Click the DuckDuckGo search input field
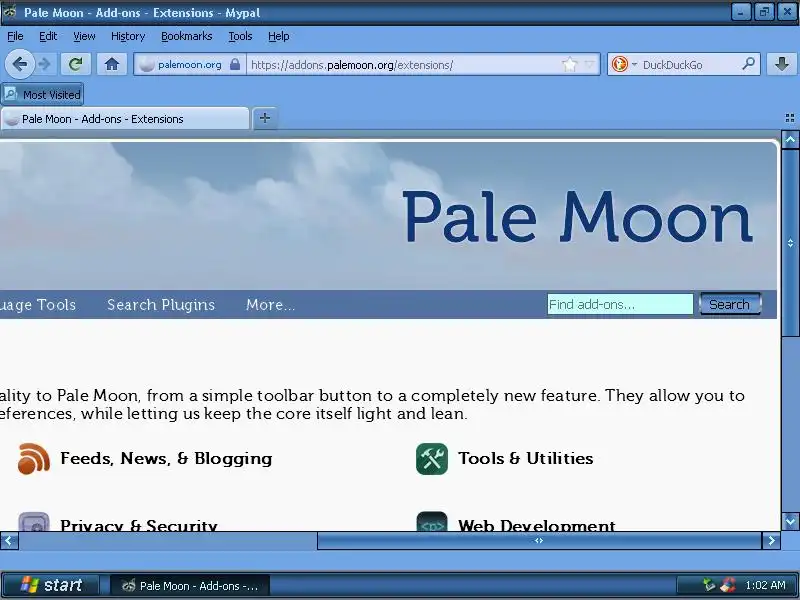 [x=689, y=65]
